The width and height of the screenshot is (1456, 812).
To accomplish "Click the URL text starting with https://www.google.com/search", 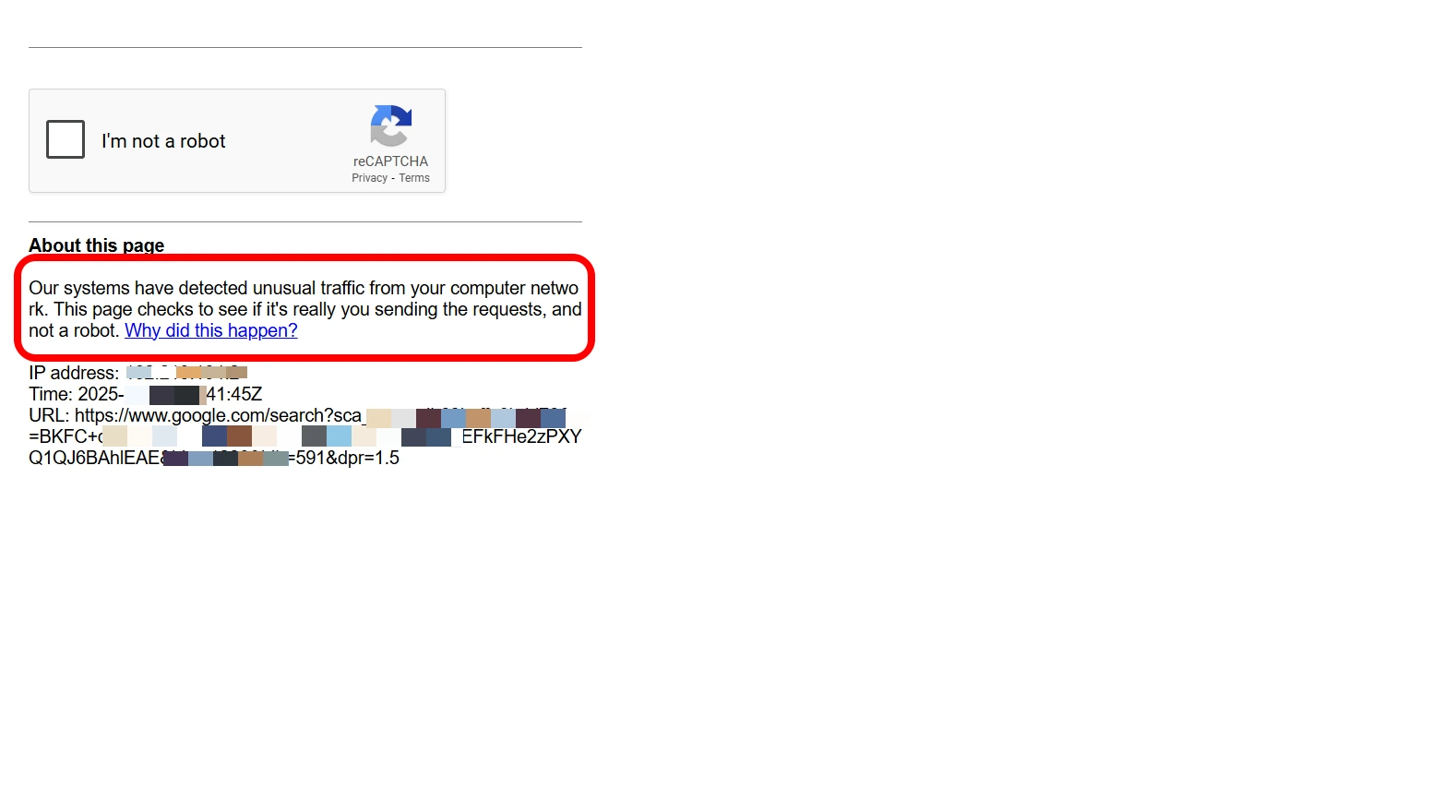I will pyautogui.click(x=305, y=436).
